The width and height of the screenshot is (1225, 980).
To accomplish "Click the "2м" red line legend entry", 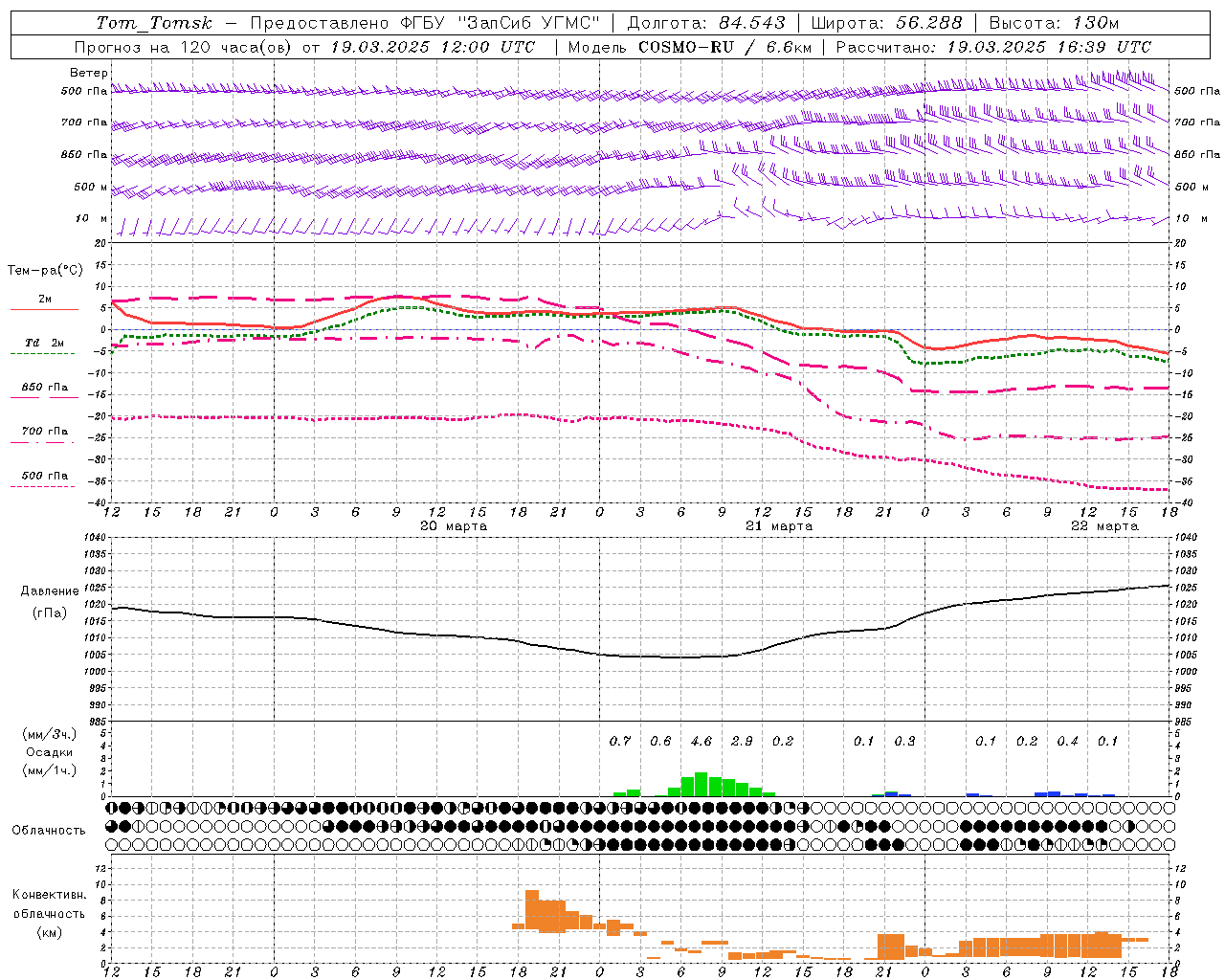I will pos(45,300).
